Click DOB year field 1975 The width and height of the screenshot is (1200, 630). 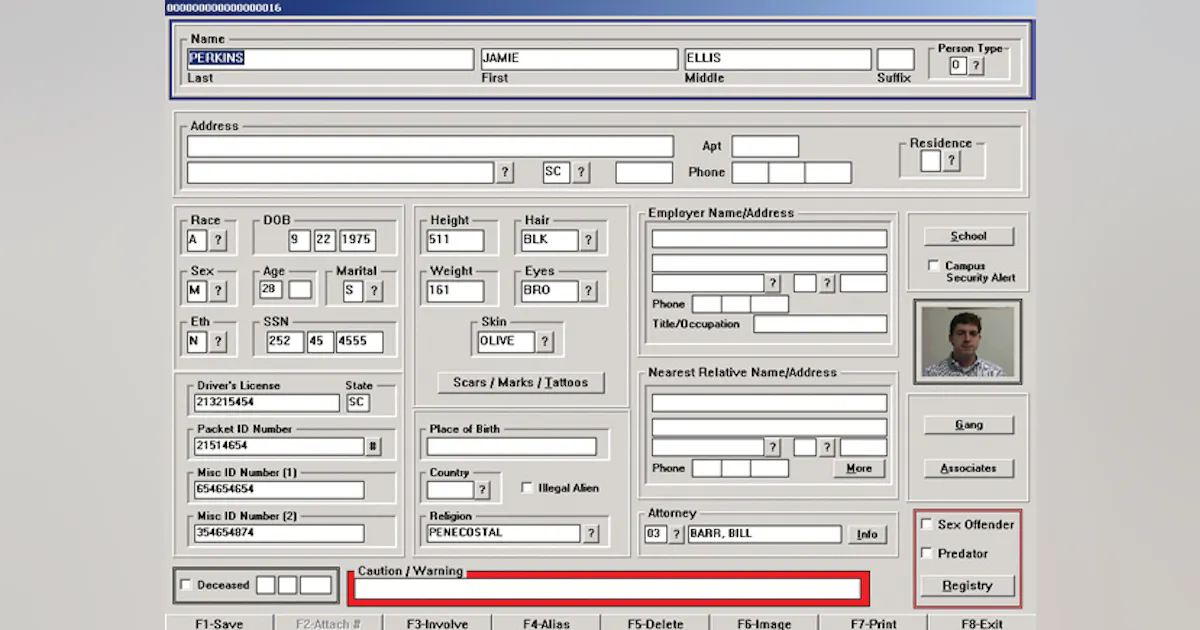357,240
